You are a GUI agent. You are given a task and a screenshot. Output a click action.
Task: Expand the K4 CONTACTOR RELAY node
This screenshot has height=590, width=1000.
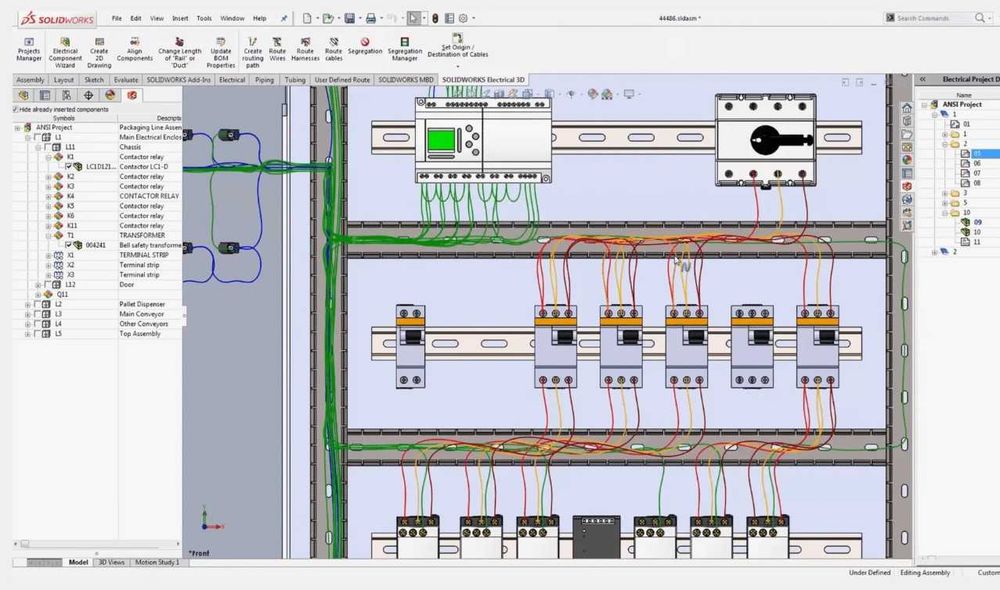coord(48,196)
